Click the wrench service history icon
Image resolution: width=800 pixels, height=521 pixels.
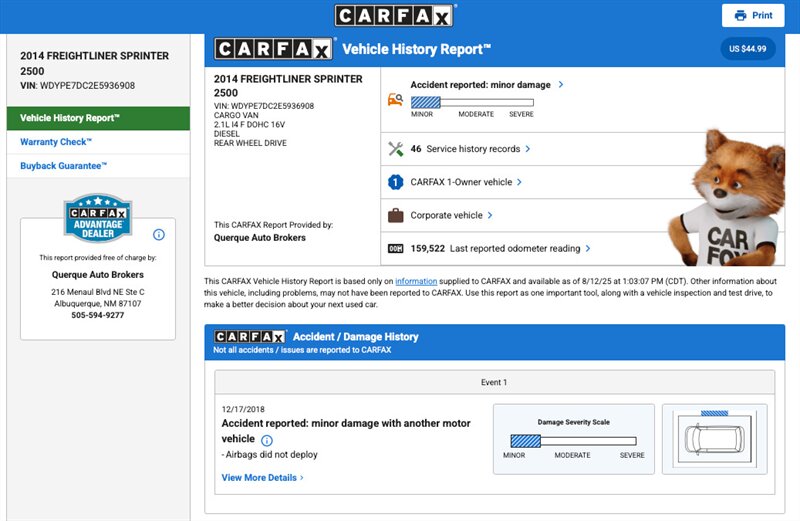point(395,148)
